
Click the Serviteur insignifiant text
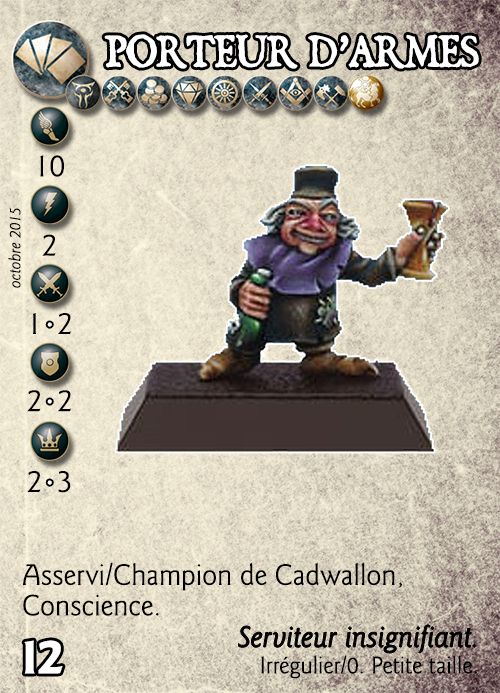coord(357,639)
